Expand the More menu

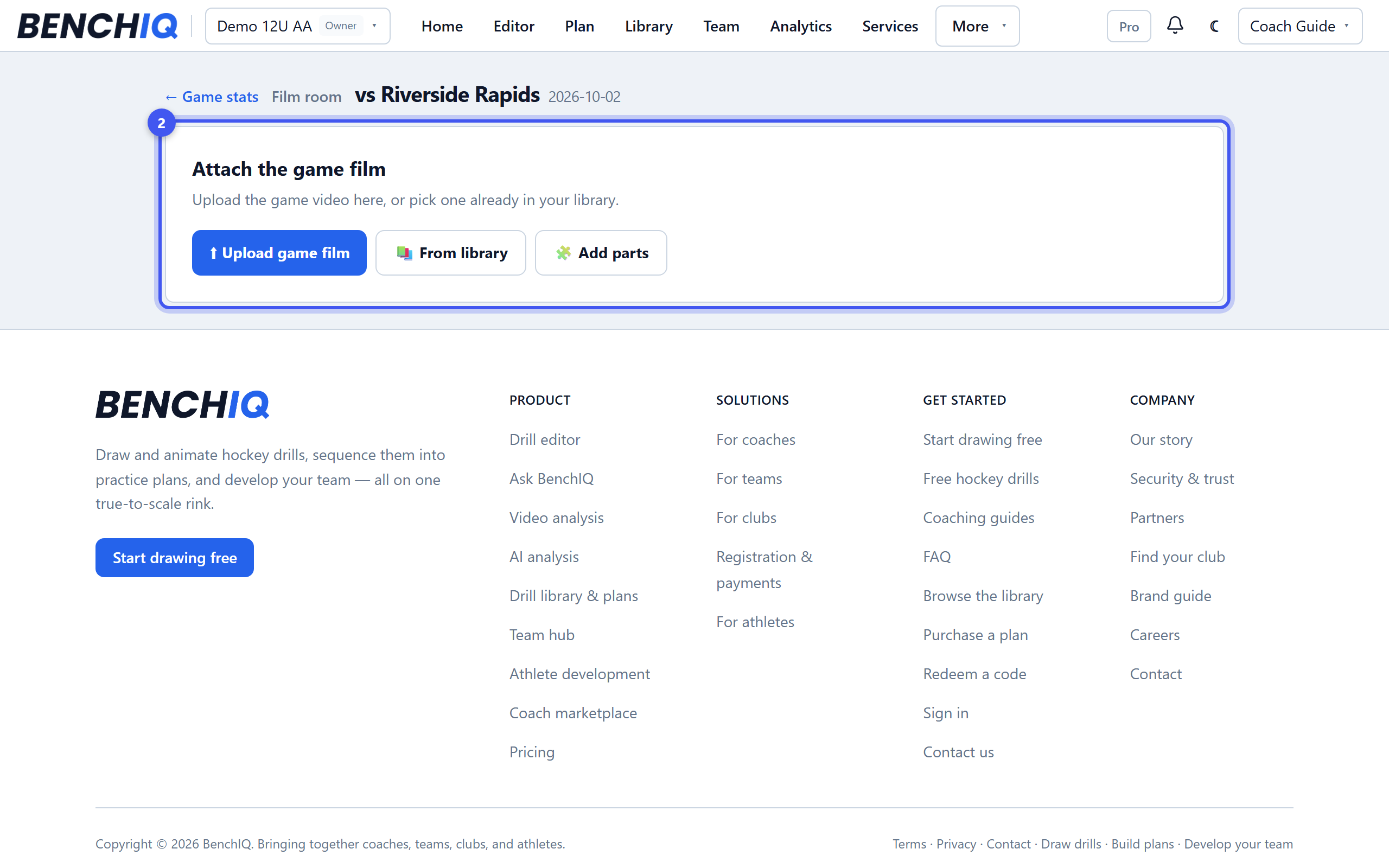(977, 26)
